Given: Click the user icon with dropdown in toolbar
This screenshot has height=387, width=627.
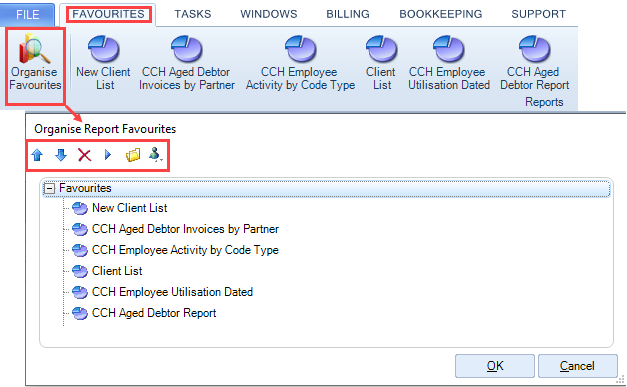Looking at the screenshot, I should pyautogui.click(x=155, y=155).
